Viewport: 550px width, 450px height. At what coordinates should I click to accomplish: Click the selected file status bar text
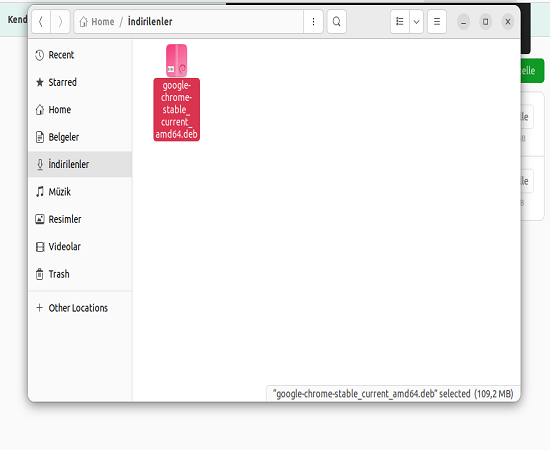point(393,394)
